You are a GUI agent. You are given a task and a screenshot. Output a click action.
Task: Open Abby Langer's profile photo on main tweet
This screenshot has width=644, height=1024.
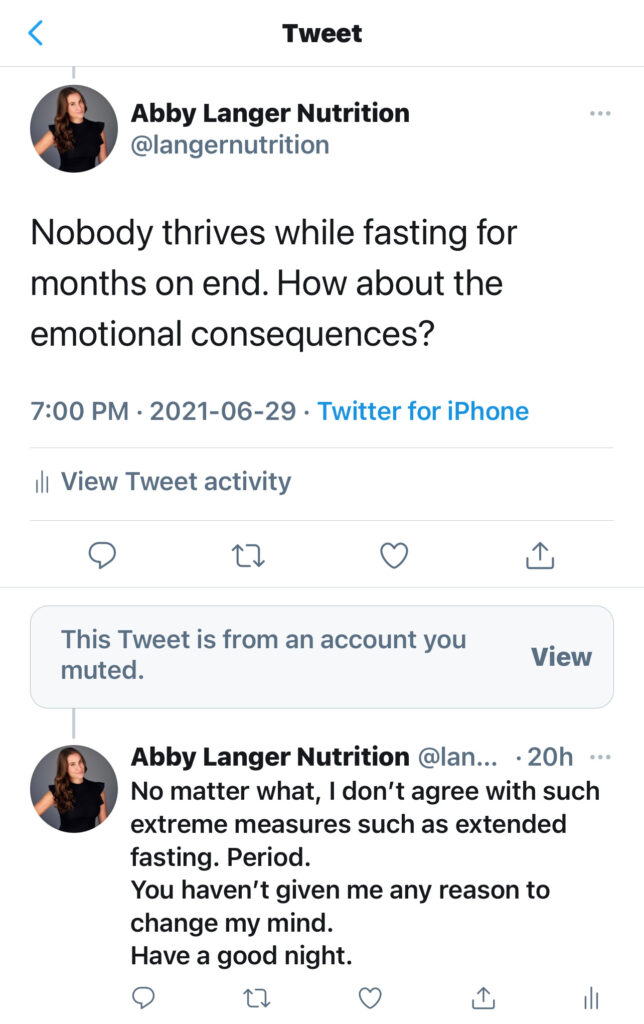74,129
